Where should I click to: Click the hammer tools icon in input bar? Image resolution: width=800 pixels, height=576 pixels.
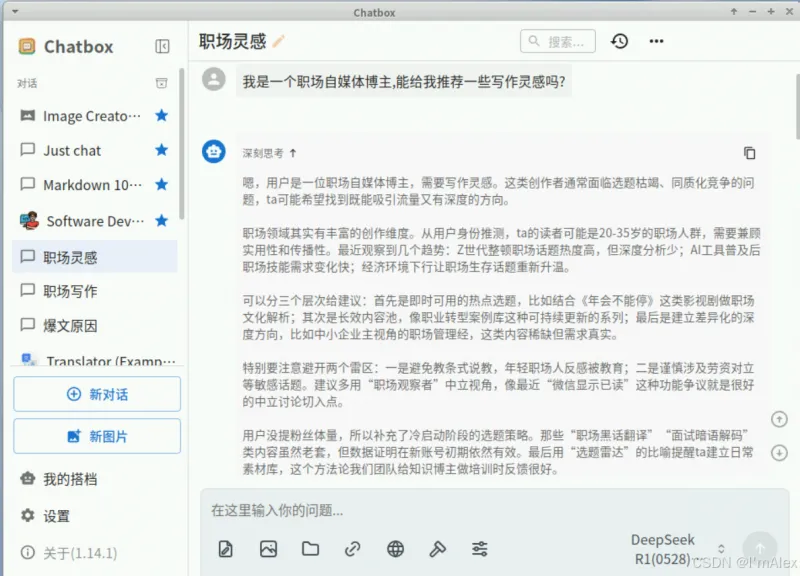[x=437, y=548]
